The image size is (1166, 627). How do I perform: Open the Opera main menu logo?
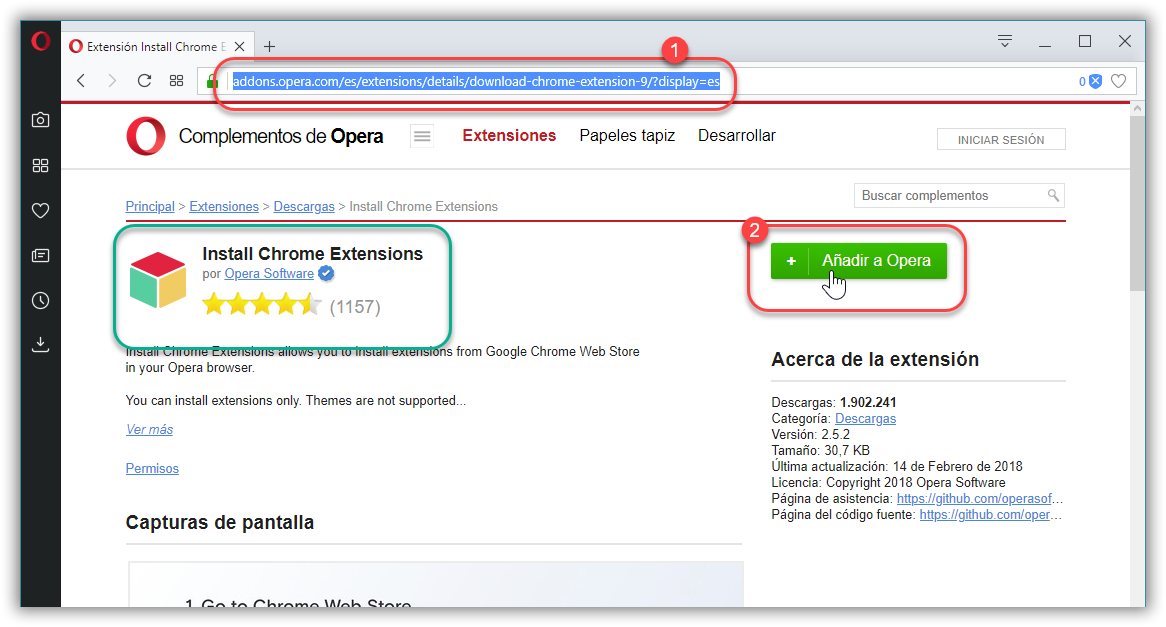(x=40, y=41)
